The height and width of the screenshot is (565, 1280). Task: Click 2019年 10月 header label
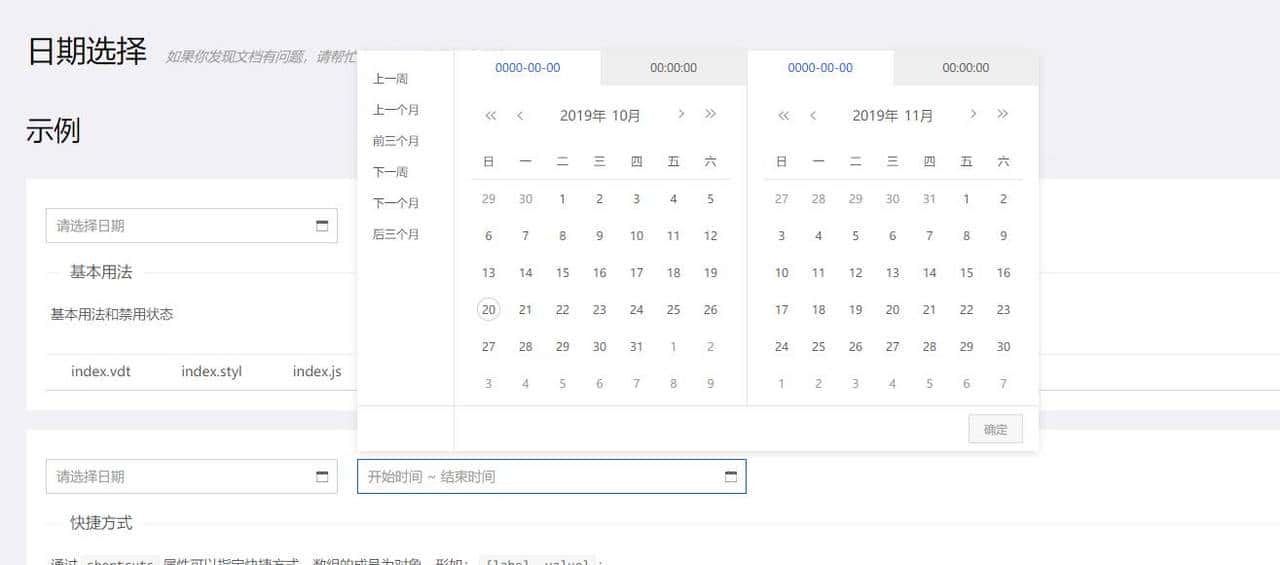click(x=600, y=115)
